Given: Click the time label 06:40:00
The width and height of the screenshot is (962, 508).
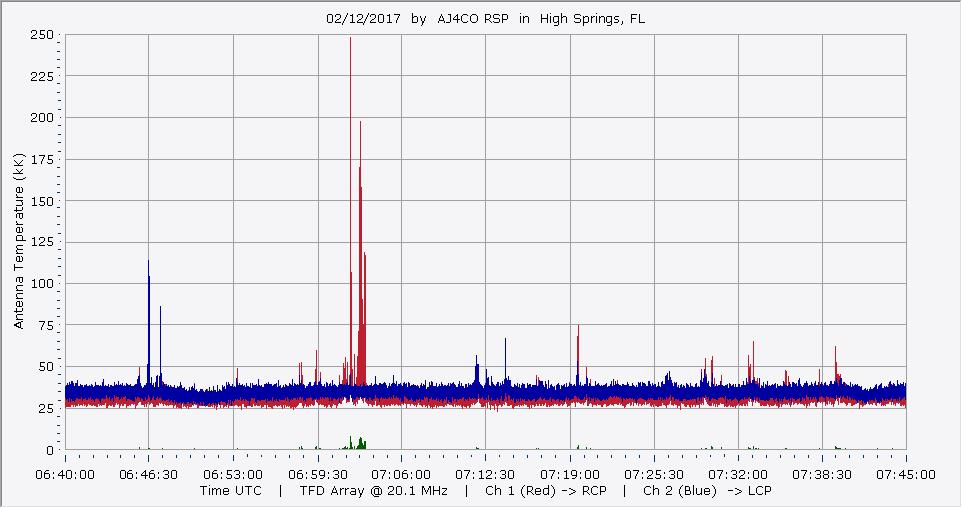Looking at the screenshot, I should [x=66, y=475].
